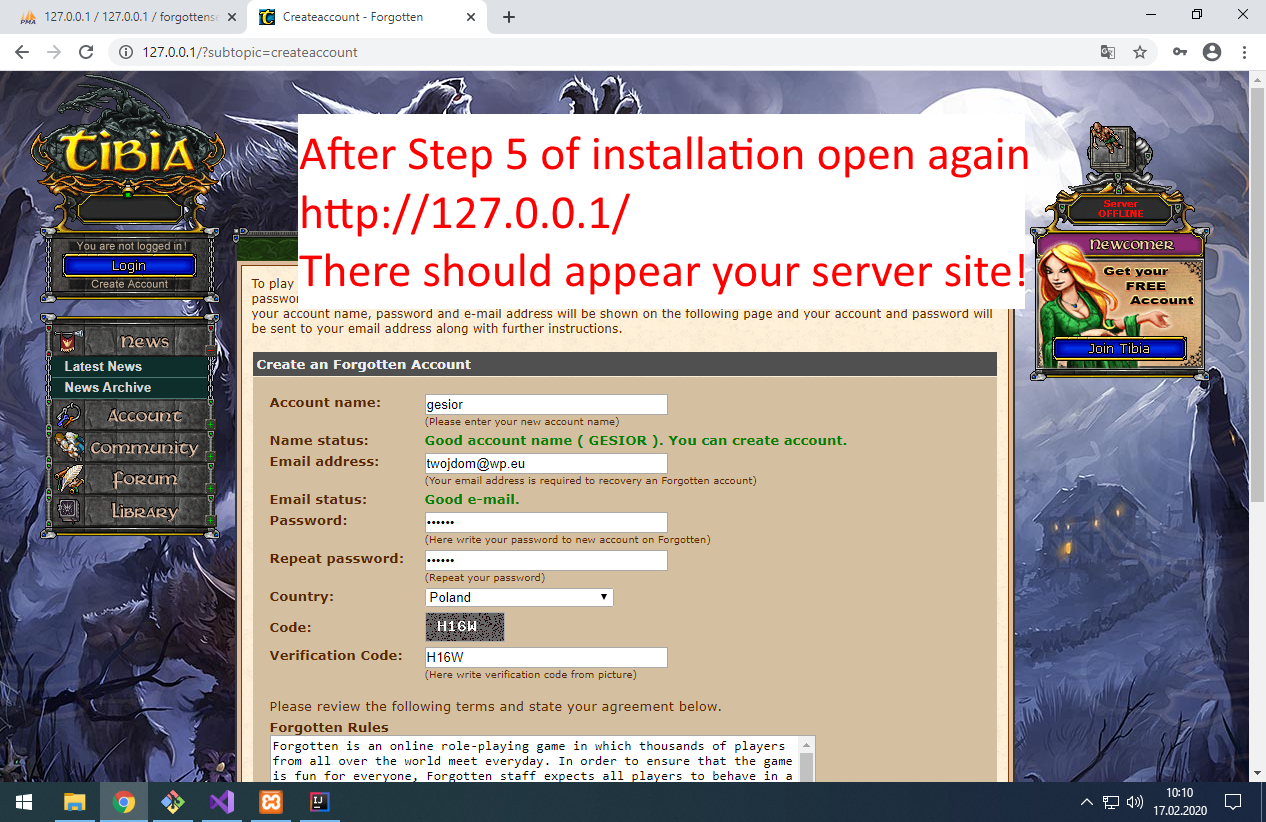Click the Google Translate icon in address bar
This screenshot has width=1266, height=822.
[x=1107, y=52]
